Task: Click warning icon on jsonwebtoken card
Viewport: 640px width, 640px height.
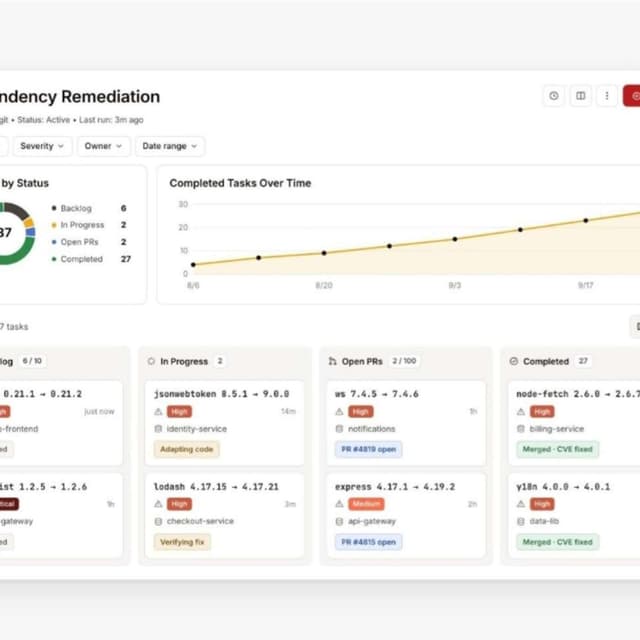Action: point(158,411)
